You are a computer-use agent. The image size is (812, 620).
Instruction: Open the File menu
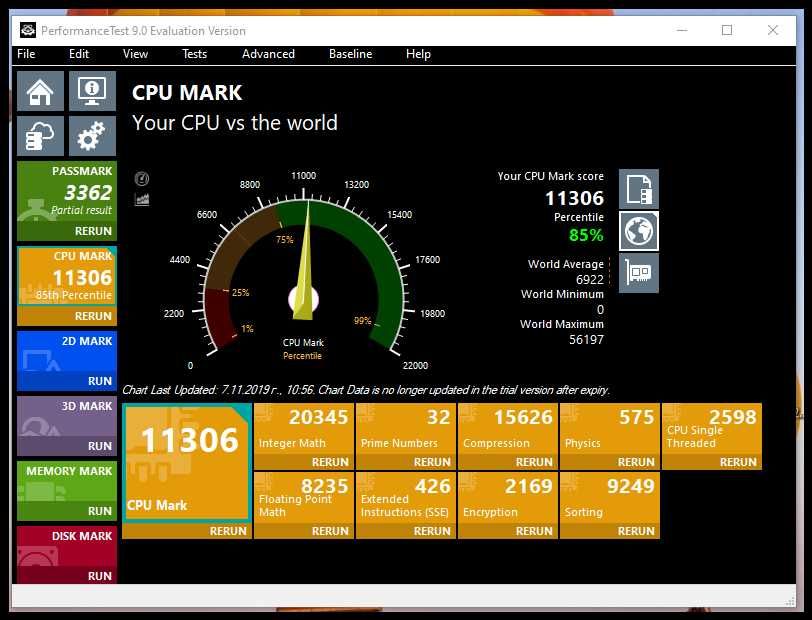point(26,54)
